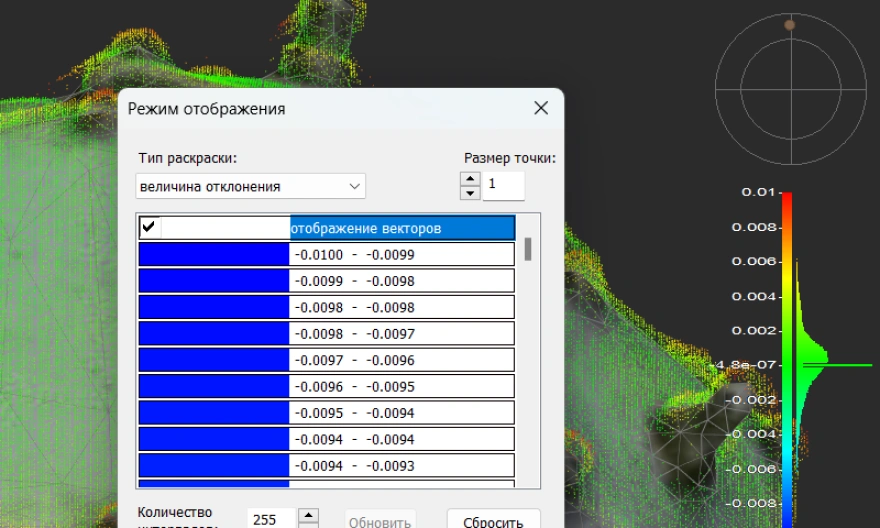Click the Обновить button
The height and width of the screenshot is (528, 880).
tap(380, 521)
